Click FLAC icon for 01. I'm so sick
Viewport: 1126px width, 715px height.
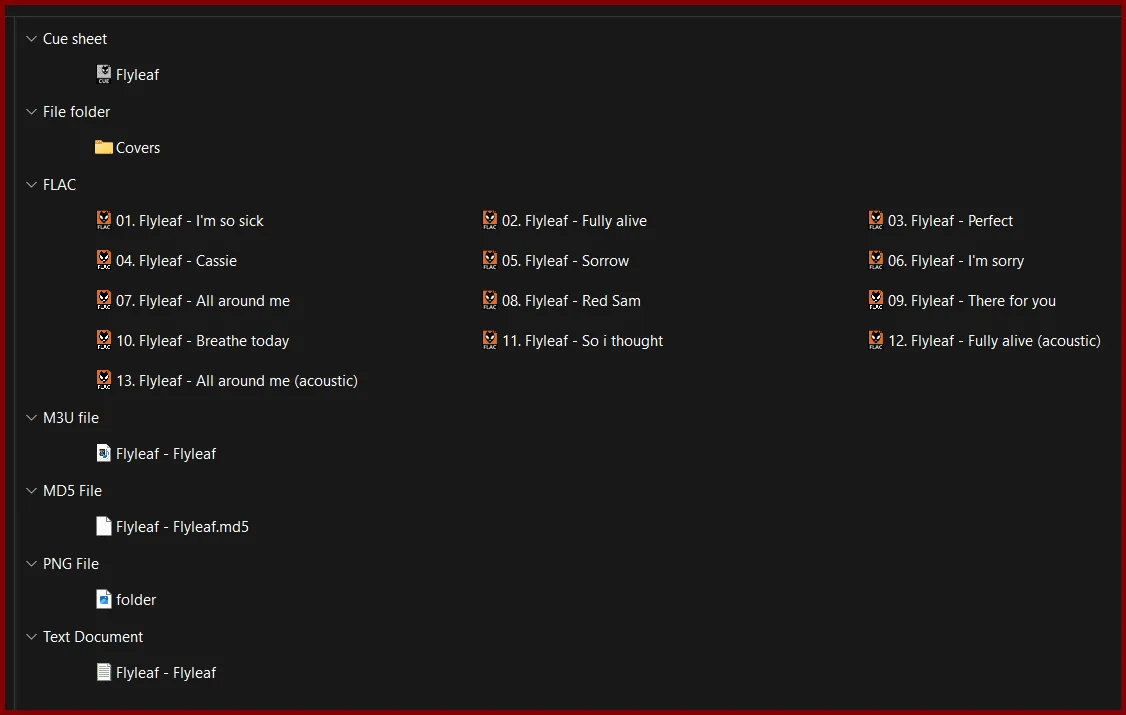[103, 220]
